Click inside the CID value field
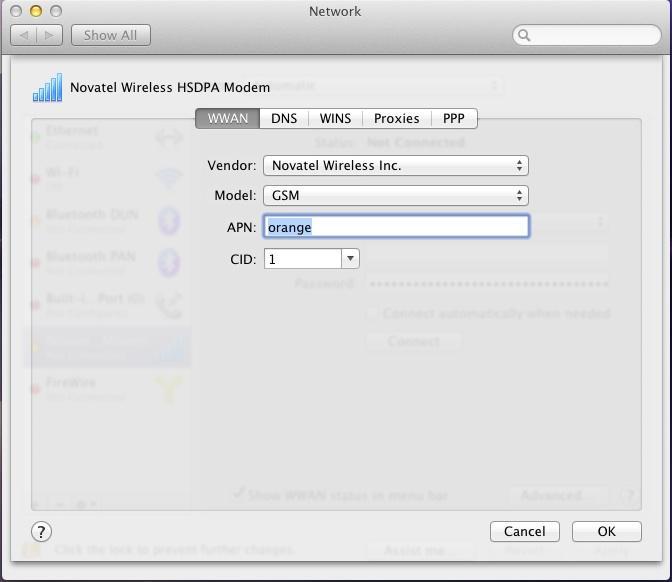This screenshot has height=582, width=672. point(301,259)
